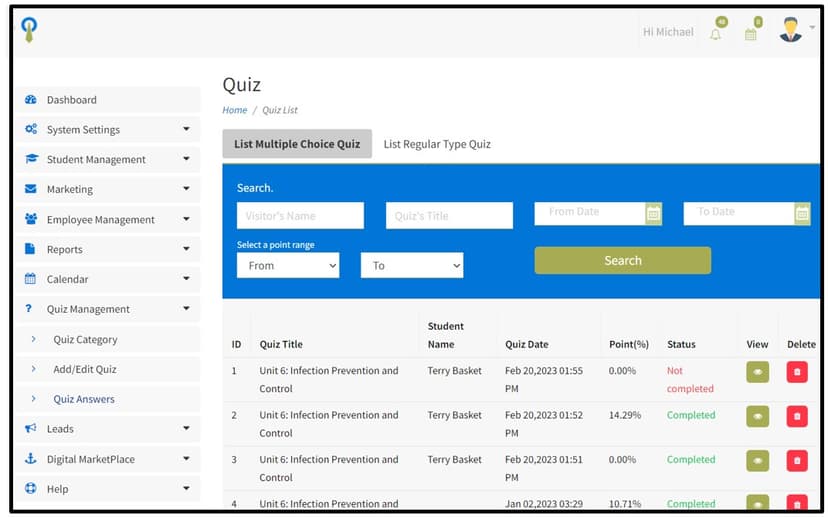Open the From Date calendar picker icon
Screen dimensions: 828x518
pos(653,213)
